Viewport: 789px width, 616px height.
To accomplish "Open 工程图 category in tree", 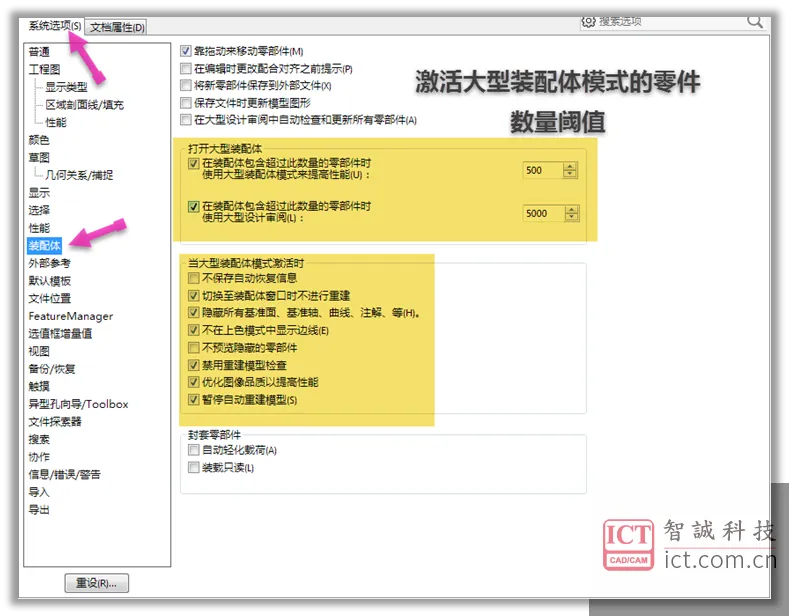I will tap(44, 69).
